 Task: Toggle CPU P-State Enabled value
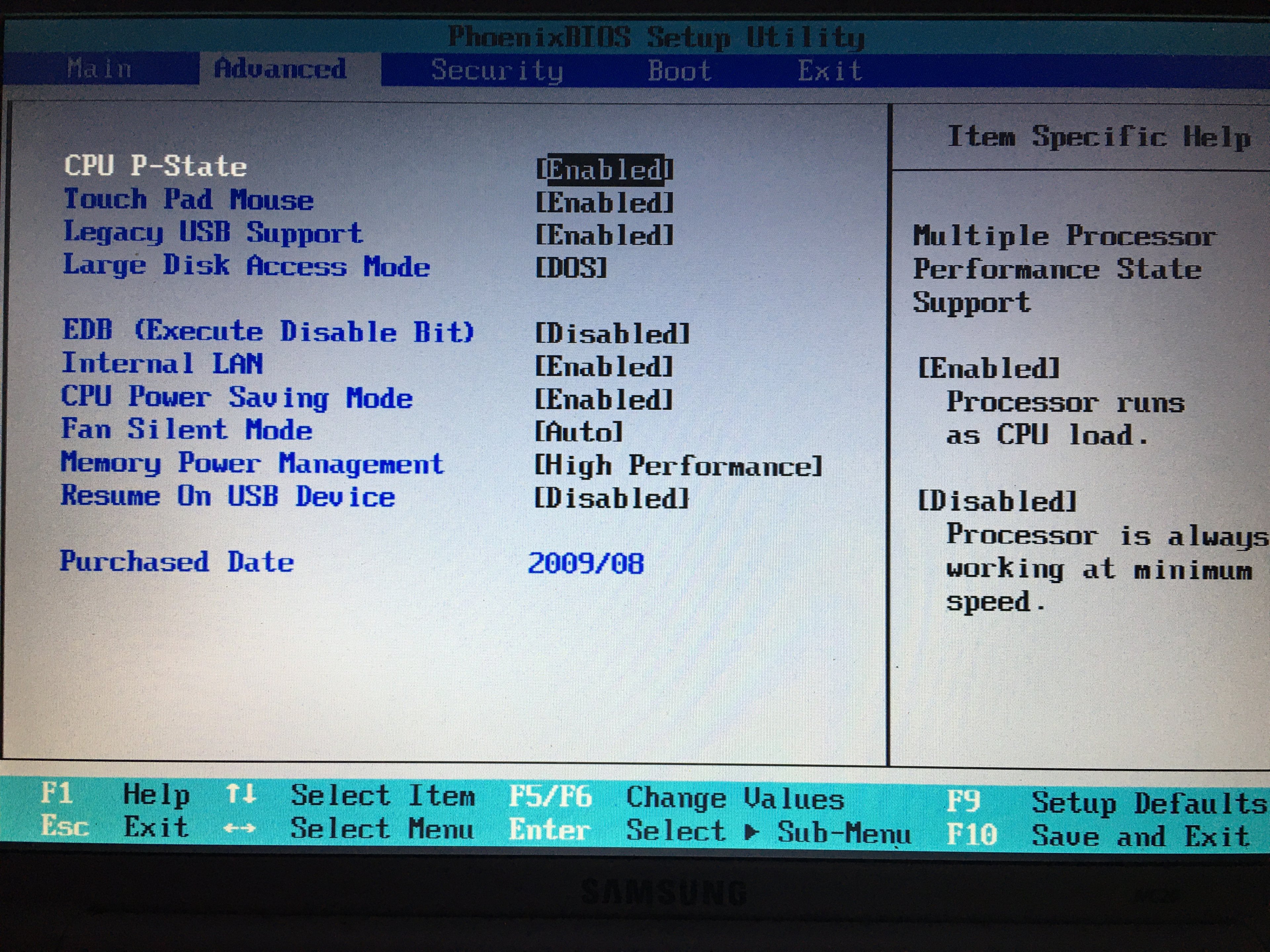605,170
